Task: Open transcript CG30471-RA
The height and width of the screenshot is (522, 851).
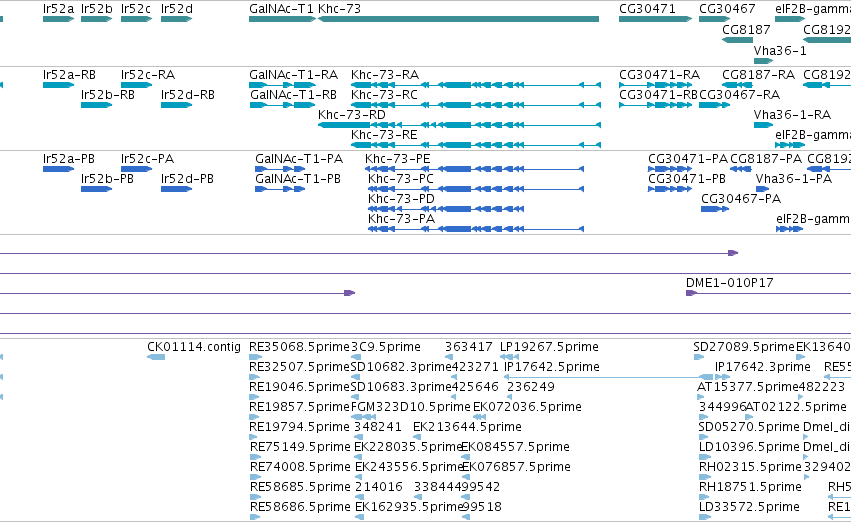Action: pyautogui.click(x=659, y=74)
